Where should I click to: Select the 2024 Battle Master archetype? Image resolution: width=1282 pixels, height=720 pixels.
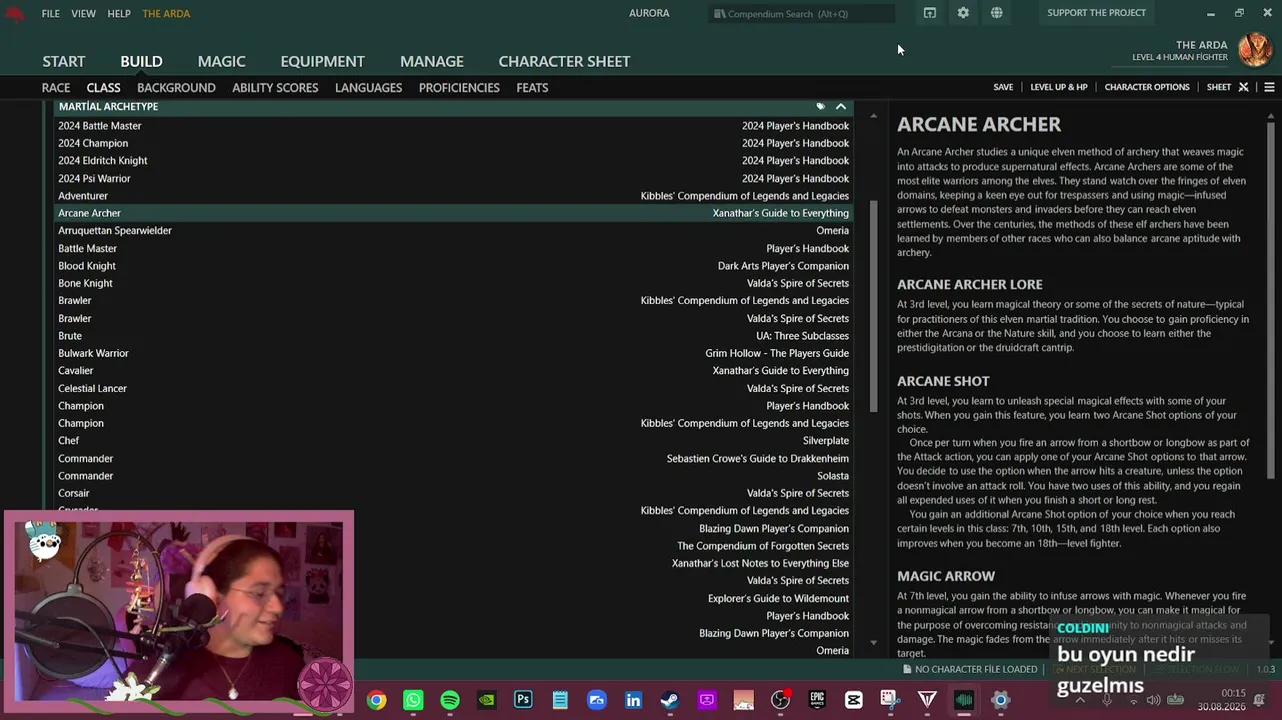click(x=453, y=126)
